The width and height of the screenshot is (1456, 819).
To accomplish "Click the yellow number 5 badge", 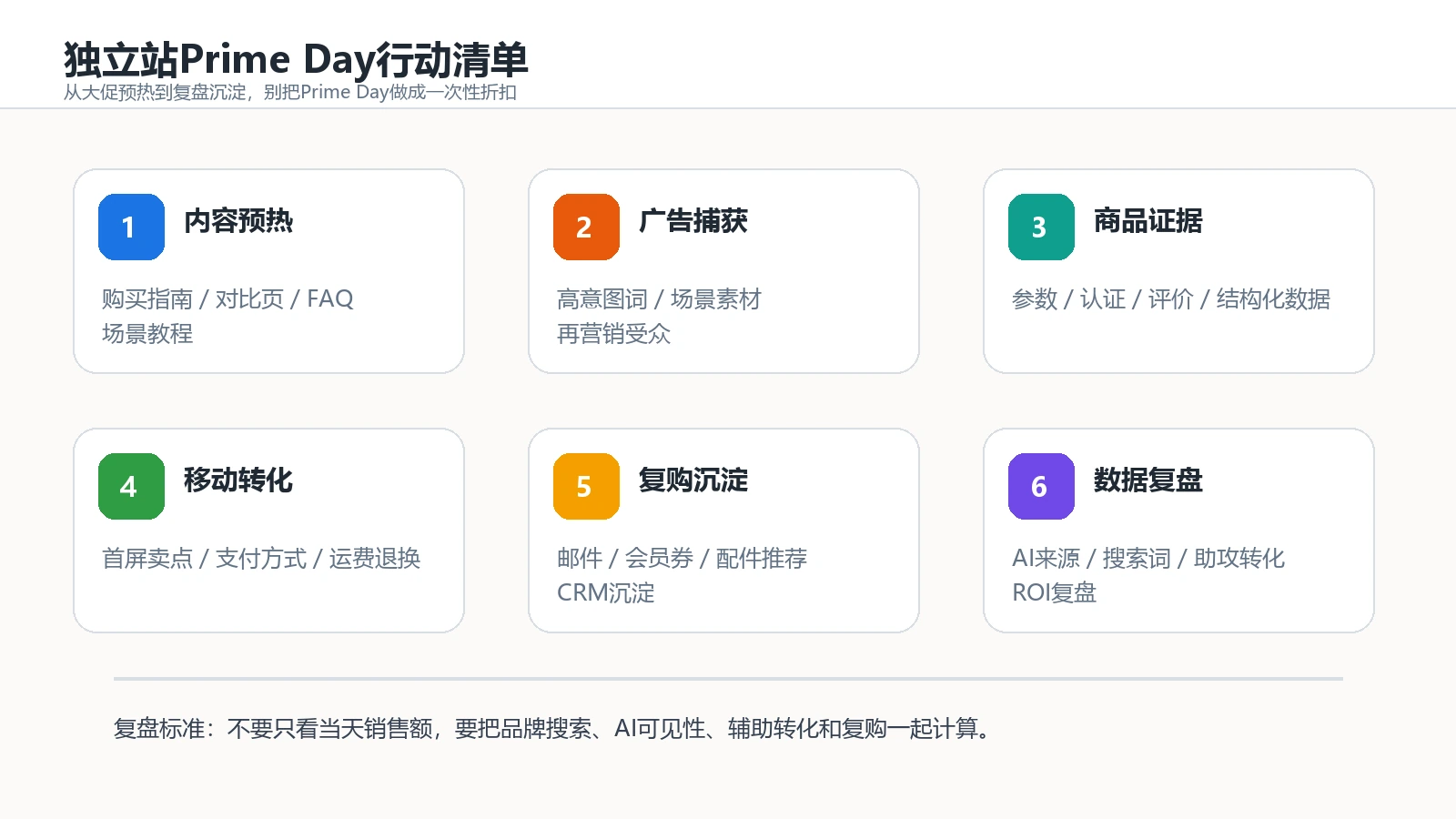I will pyautogui.click(x=586, y=486).
